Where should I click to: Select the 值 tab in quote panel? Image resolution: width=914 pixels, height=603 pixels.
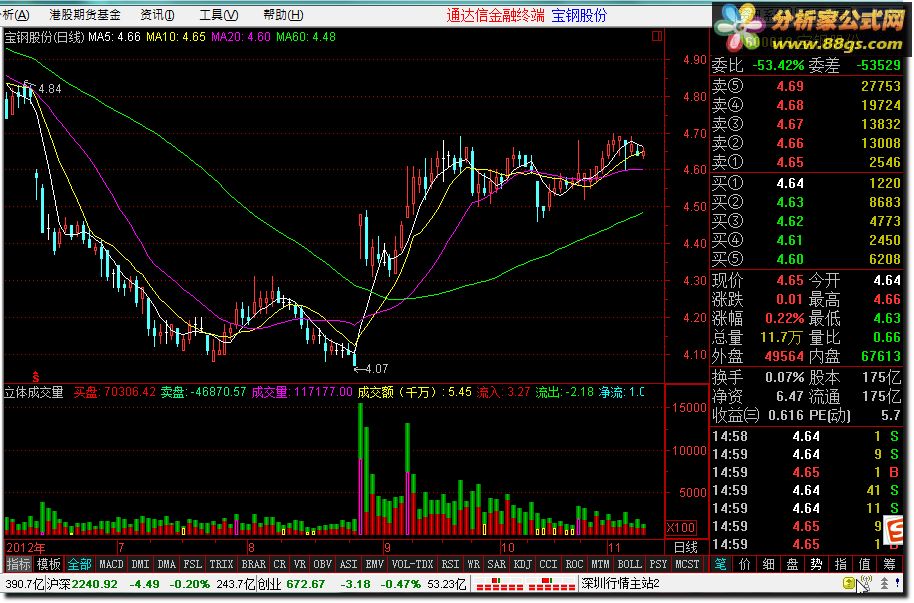tap(864, 564)
